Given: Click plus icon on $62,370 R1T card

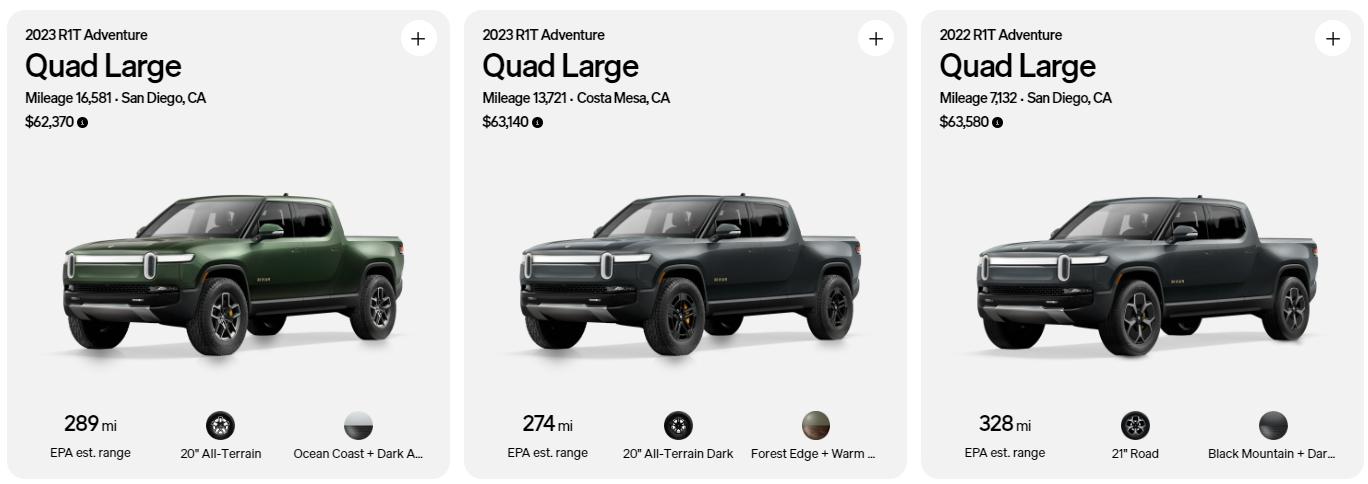Looking at the screenshot, I should [x=418, y=39].
